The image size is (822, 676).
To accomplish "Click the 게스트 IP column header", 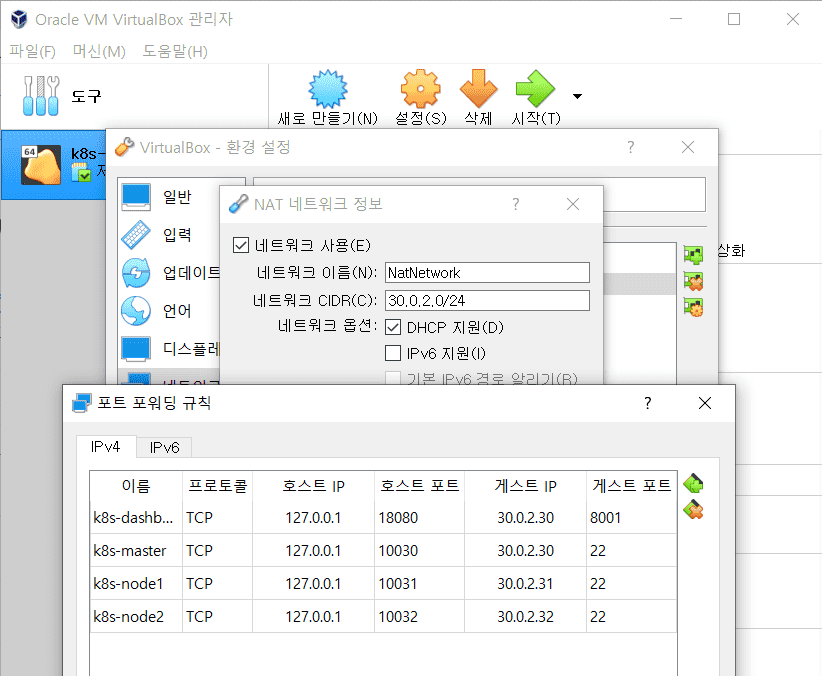I will point(525,486).
